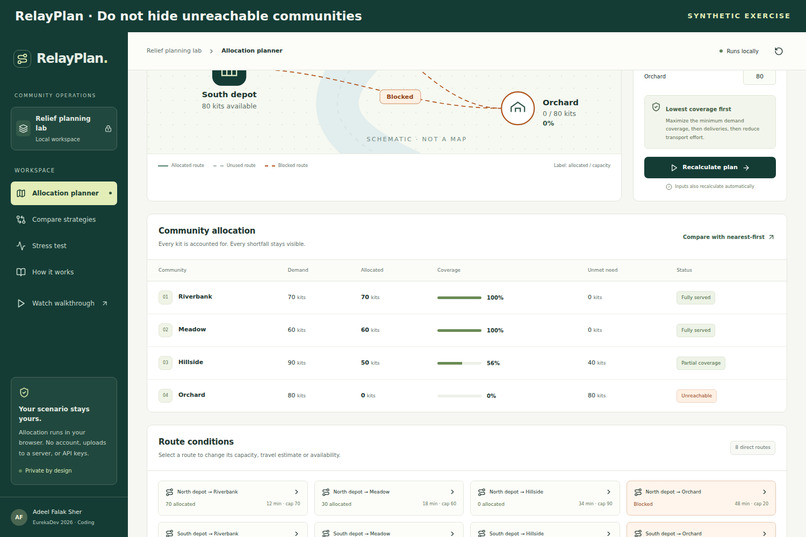Click Compare with nearest-first link

[x=728, y=237]
